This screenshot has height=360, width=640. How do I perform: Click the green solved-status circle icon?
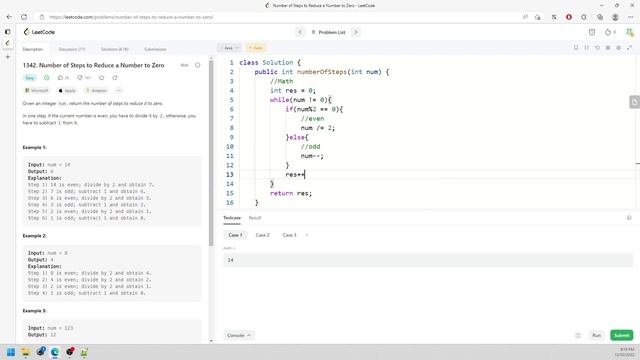47,78
